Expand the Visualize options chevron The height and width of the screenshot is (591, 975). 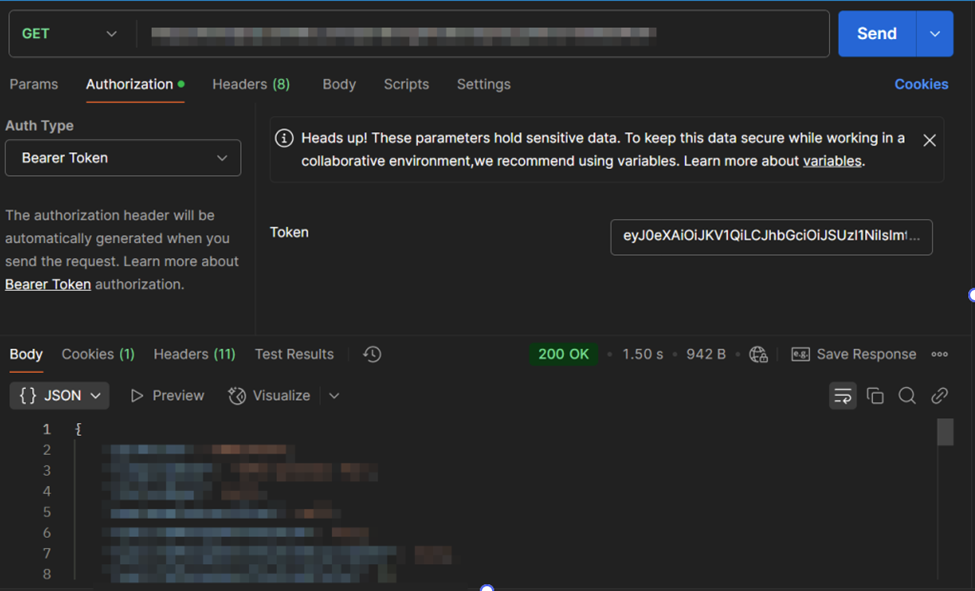[334, 396]
